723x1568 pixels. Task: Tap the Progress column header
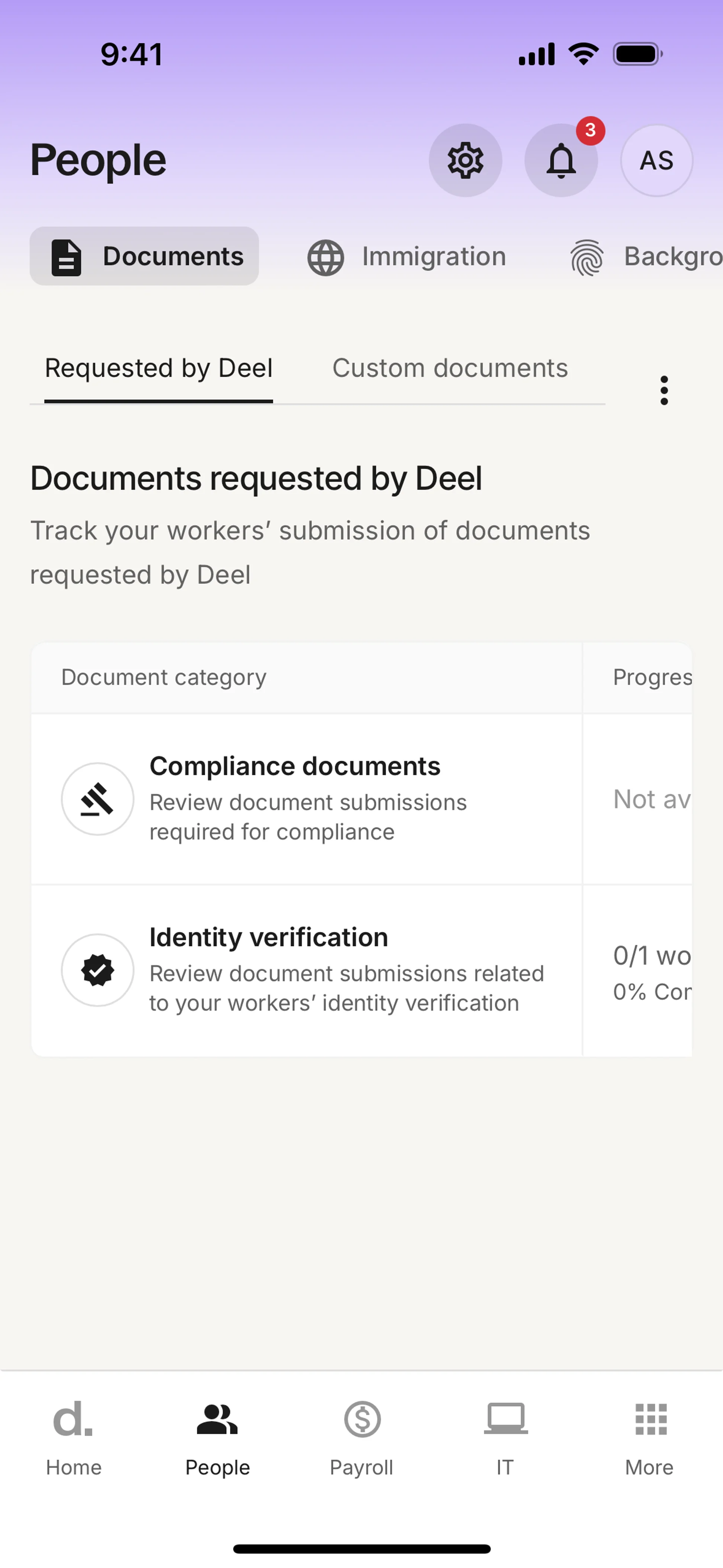click(x=652, y=677)
